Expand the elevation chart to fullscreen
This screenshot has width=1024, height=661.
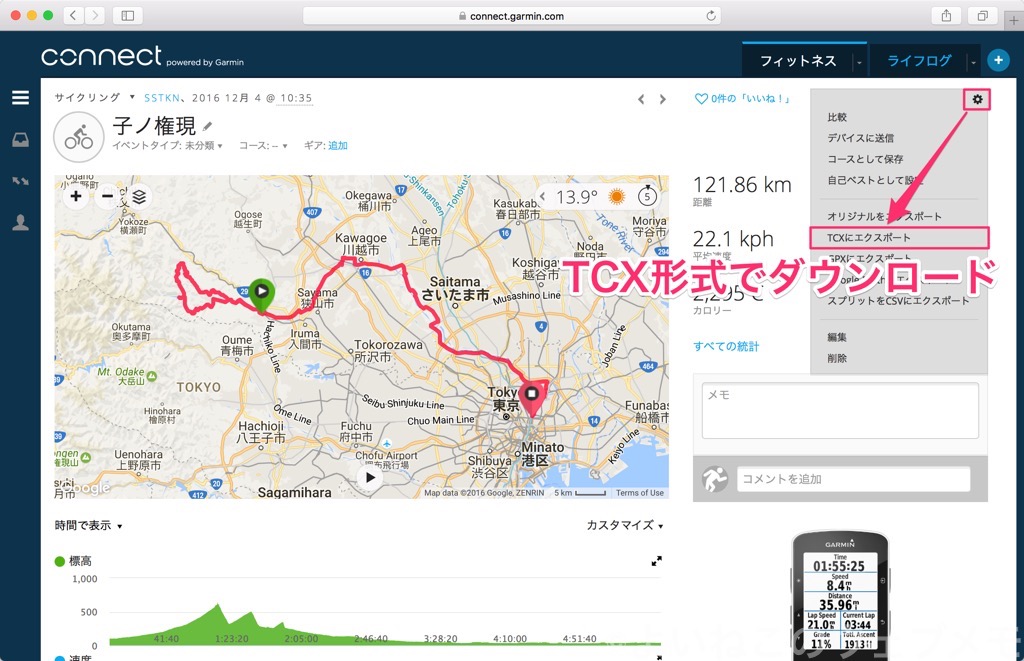(x=656, y=562)
